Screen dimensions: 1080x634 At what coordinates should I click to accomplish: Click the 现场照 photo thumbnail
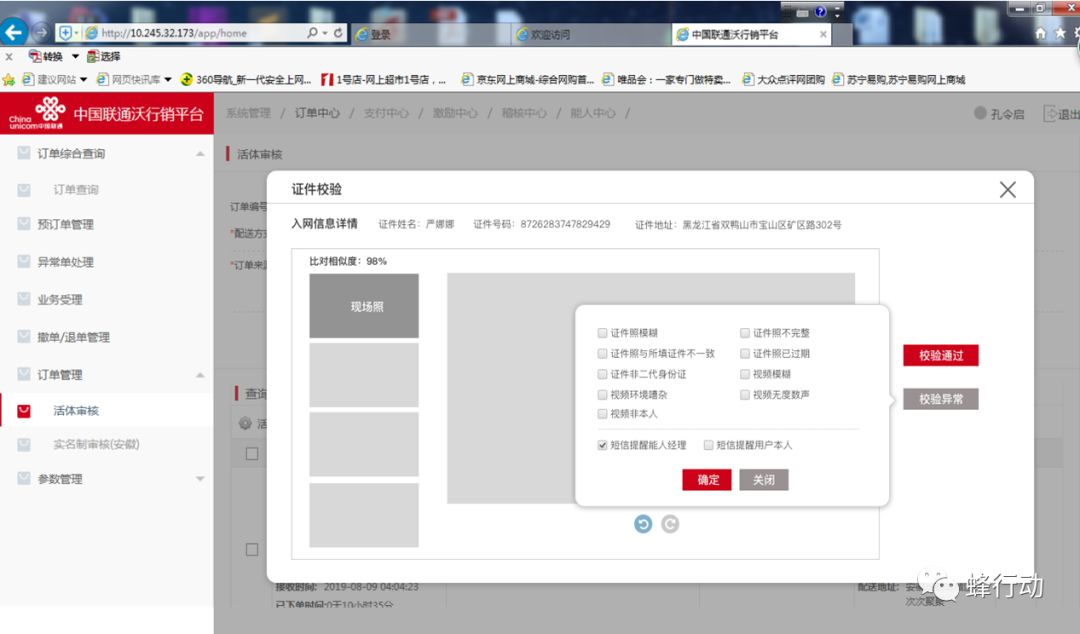coord(363,305)
